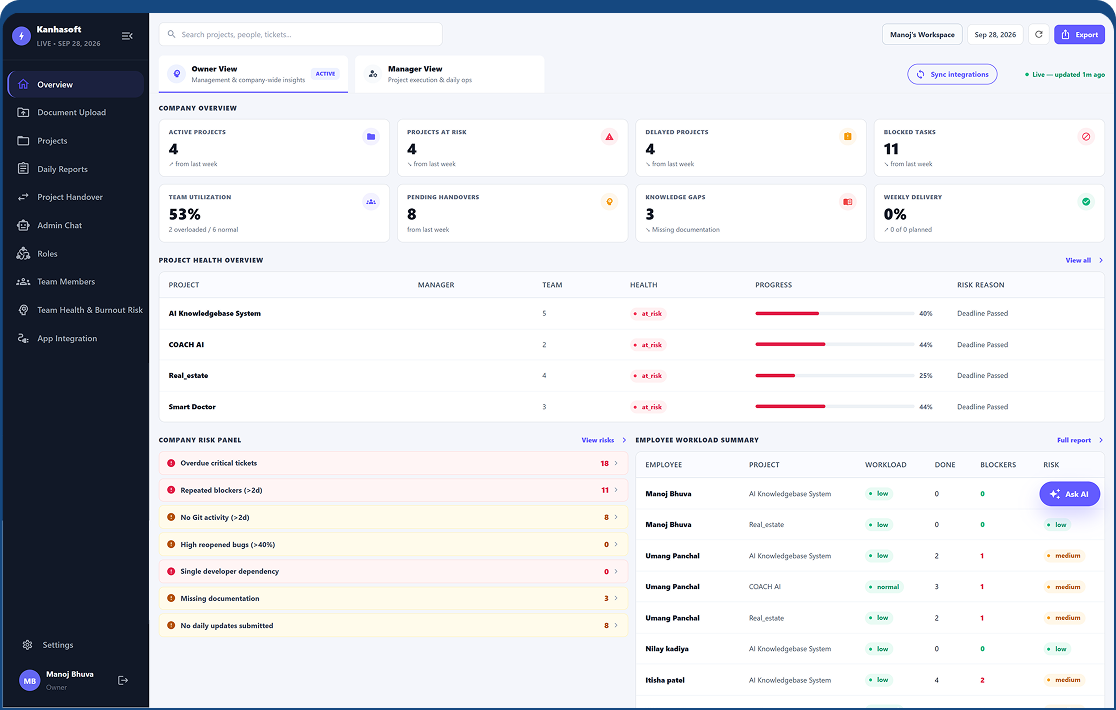Click the AI Knowledgebase System 40% progress bar

[x=835, y=313]
